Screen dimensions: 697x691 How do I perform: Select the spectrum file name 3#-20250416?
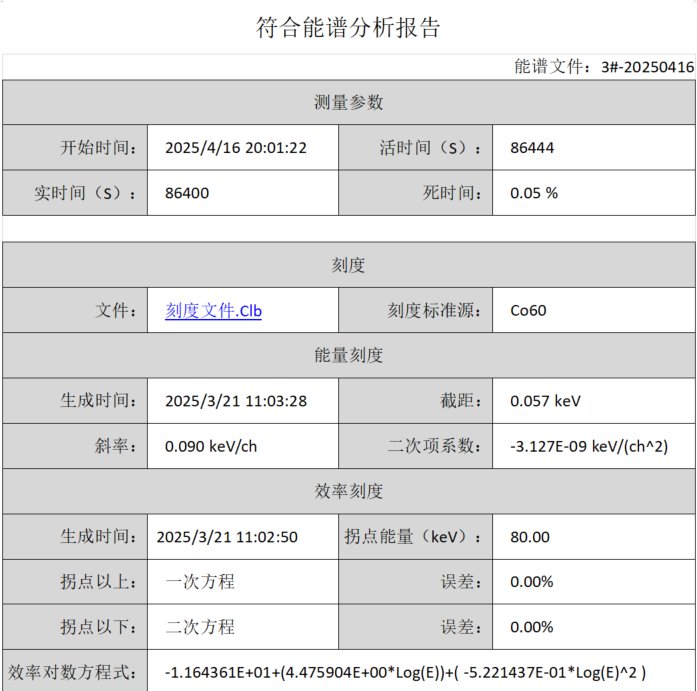click(647, 67)
